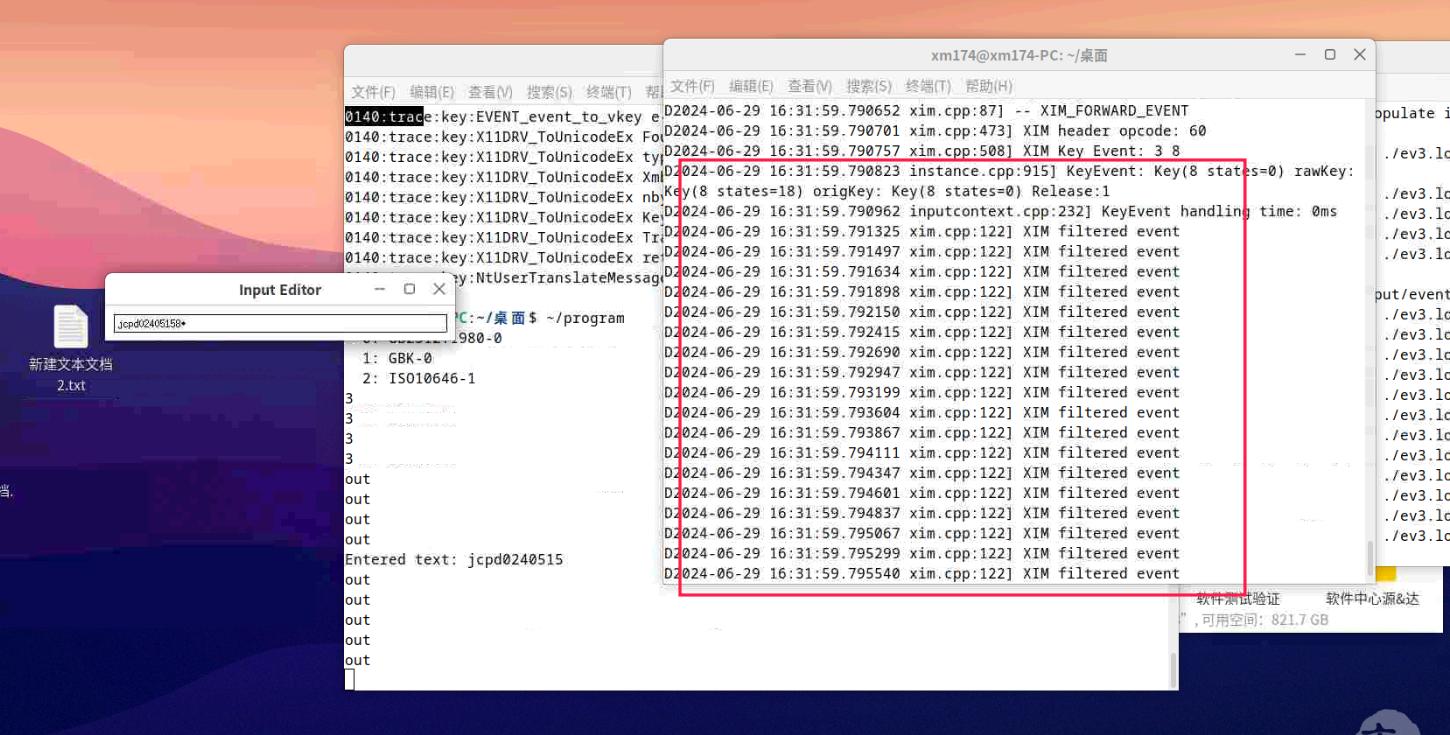Click the log line timestamped 16:31:59.791497
Viewport: 1450px width, 735px height.
(922, 251)
